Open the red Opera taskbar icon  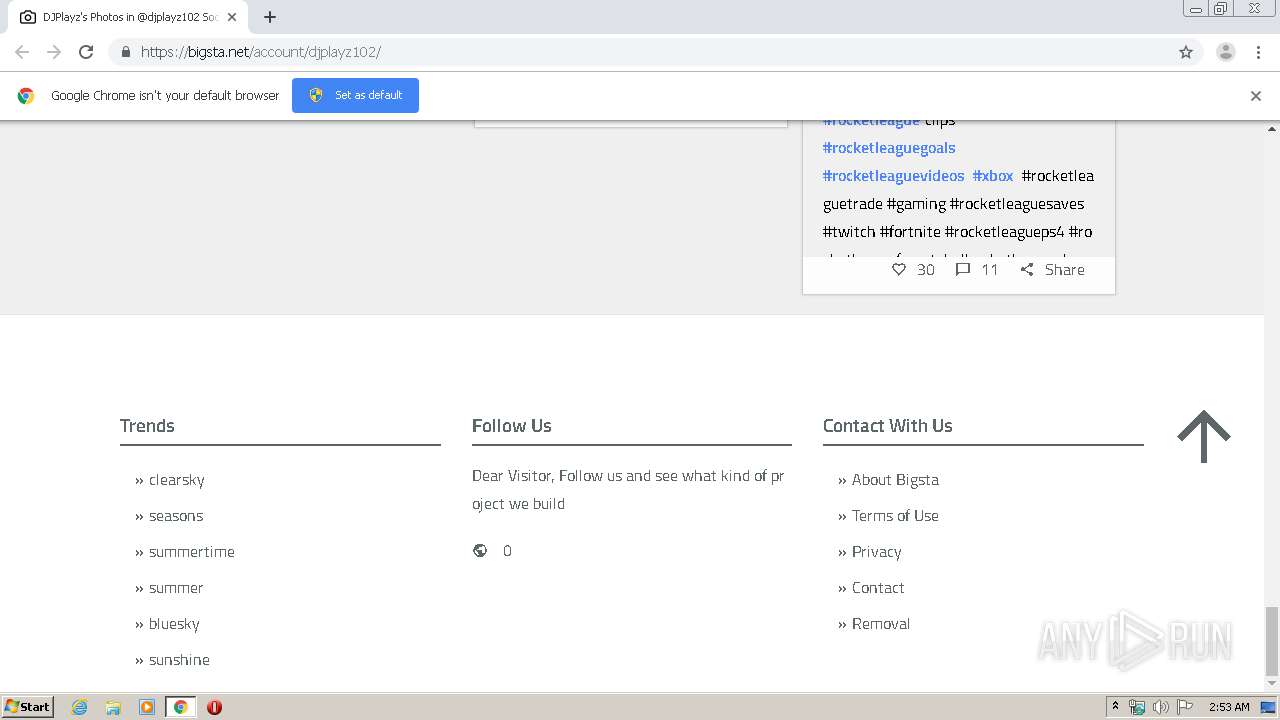214,707
